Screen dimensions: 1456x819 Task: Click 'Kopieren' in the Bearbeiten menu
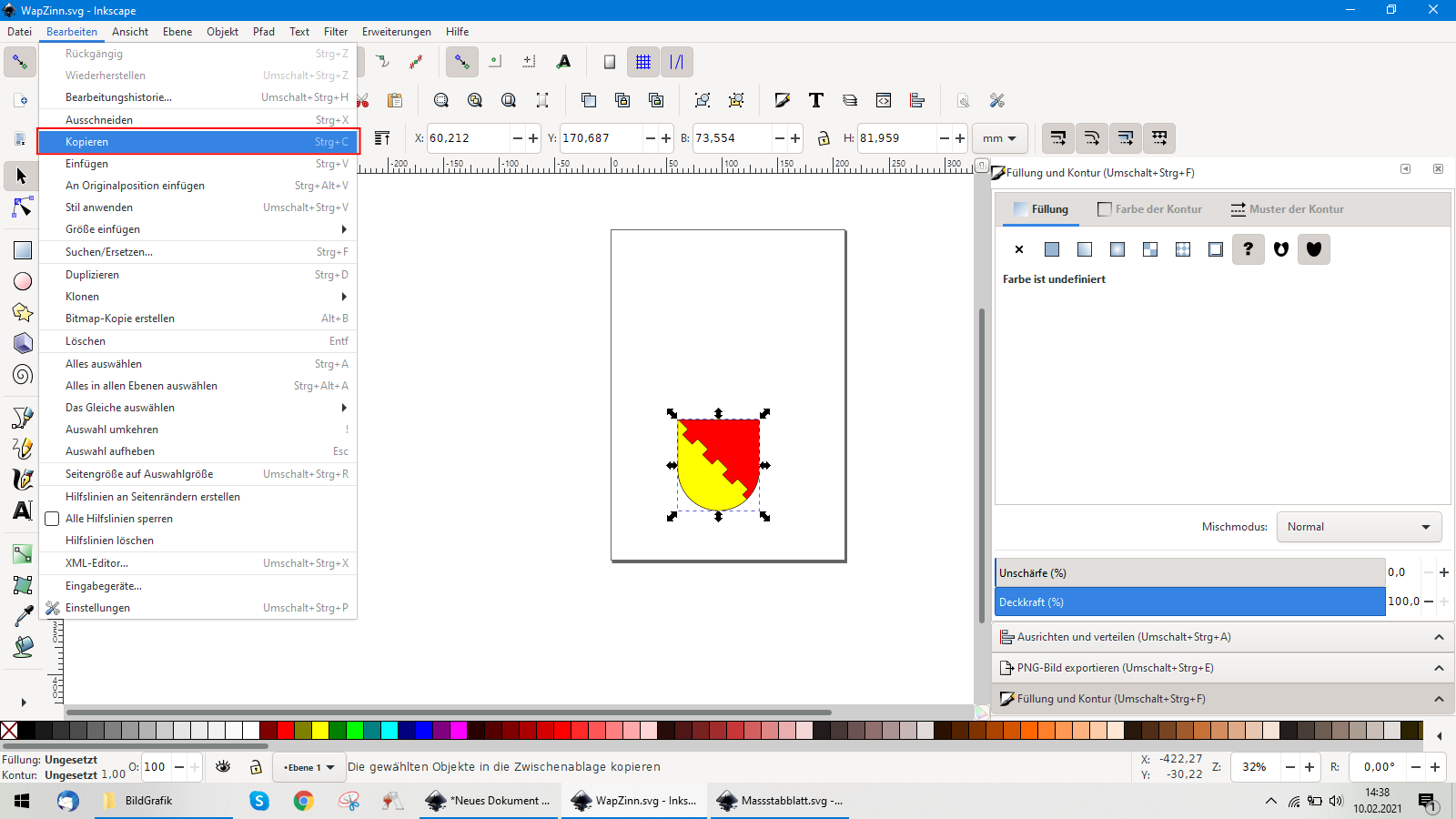[x=198, y=142]
